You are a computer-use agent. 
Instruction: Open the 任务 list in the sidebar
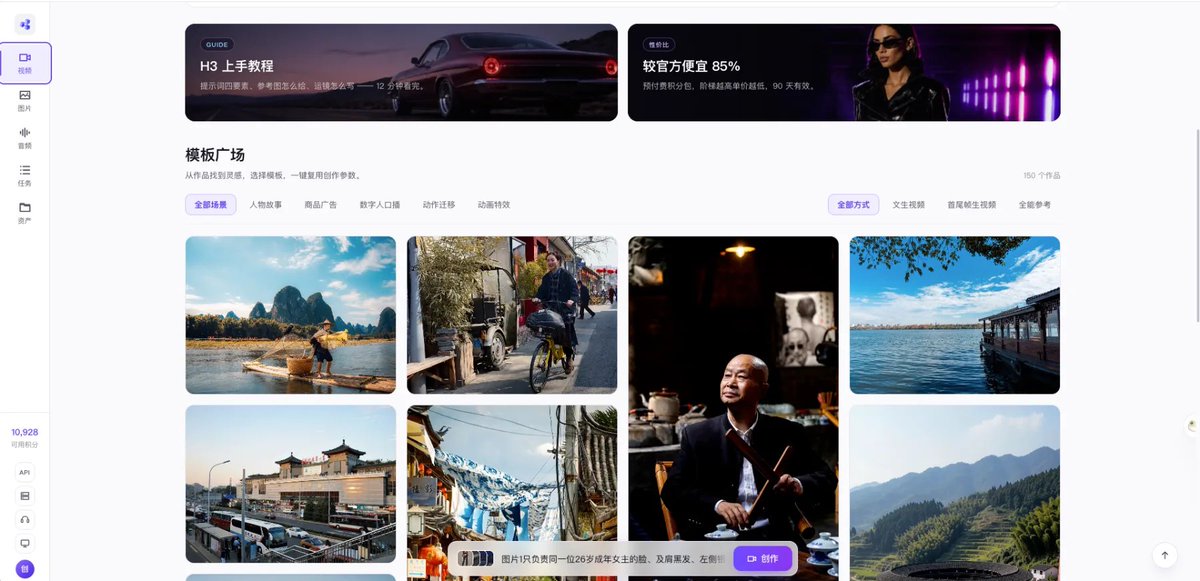(x=25, y=175)
